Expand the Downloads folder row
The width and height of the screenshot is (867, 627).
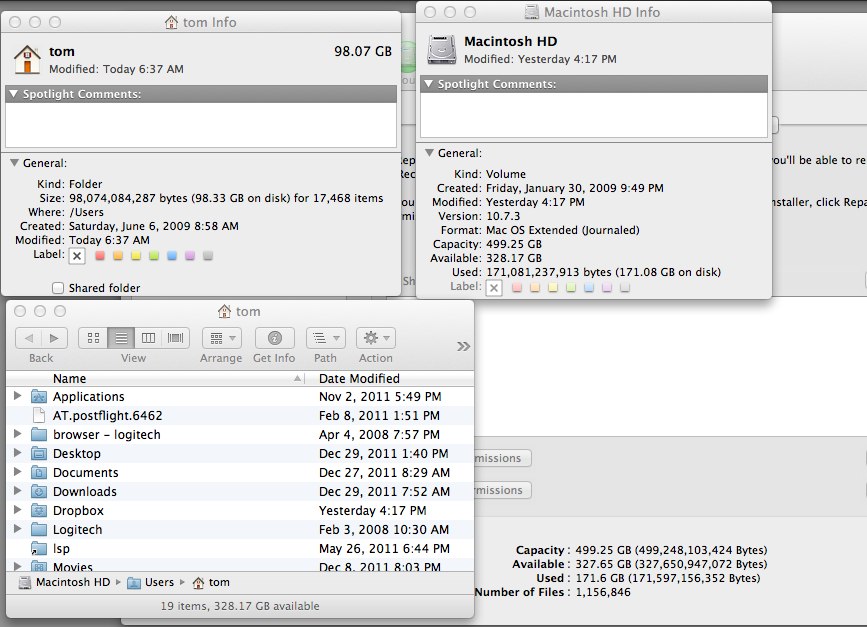[x=17, y=491]
